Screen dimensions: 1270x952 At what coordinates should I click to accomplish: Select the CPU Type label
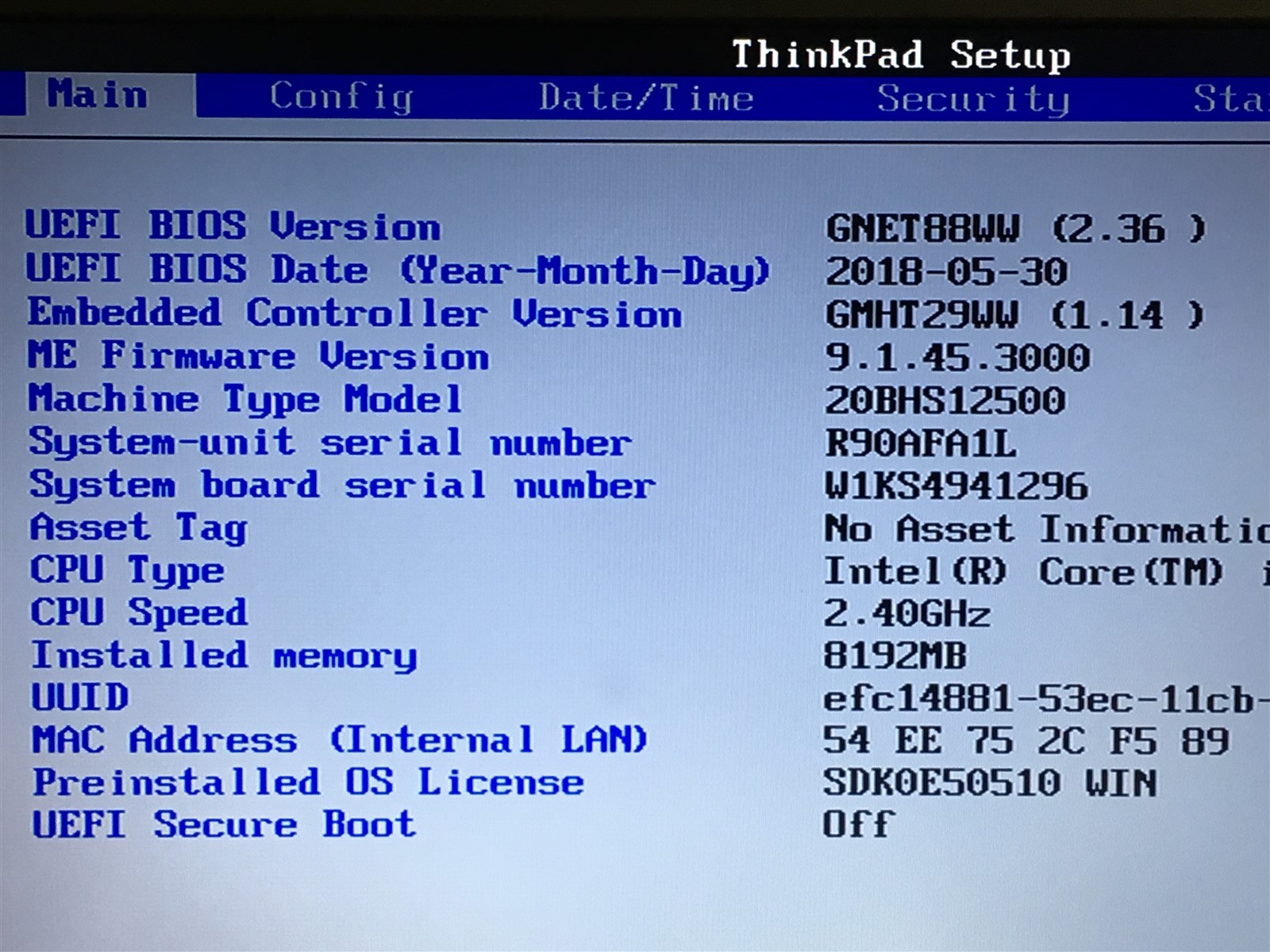128,570
